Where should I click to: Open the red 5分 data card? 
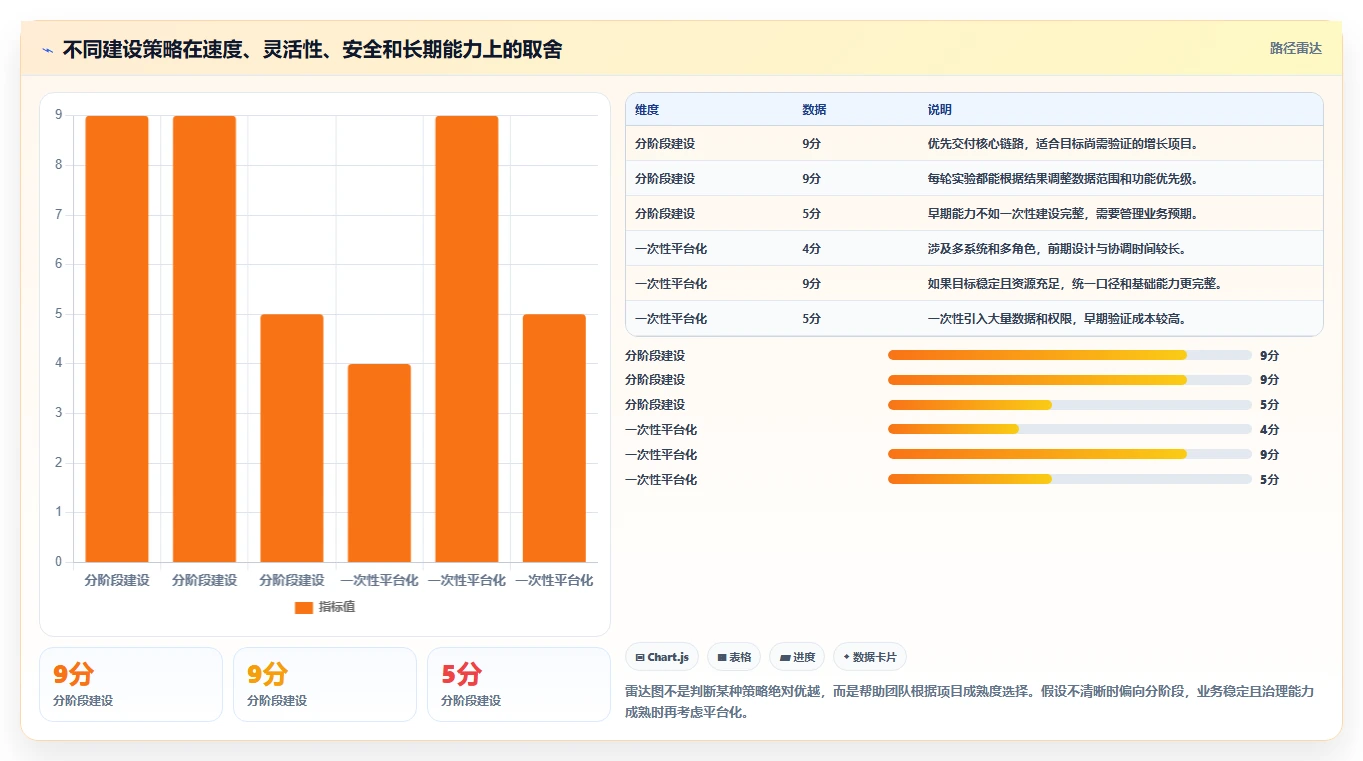coord(519,684)
